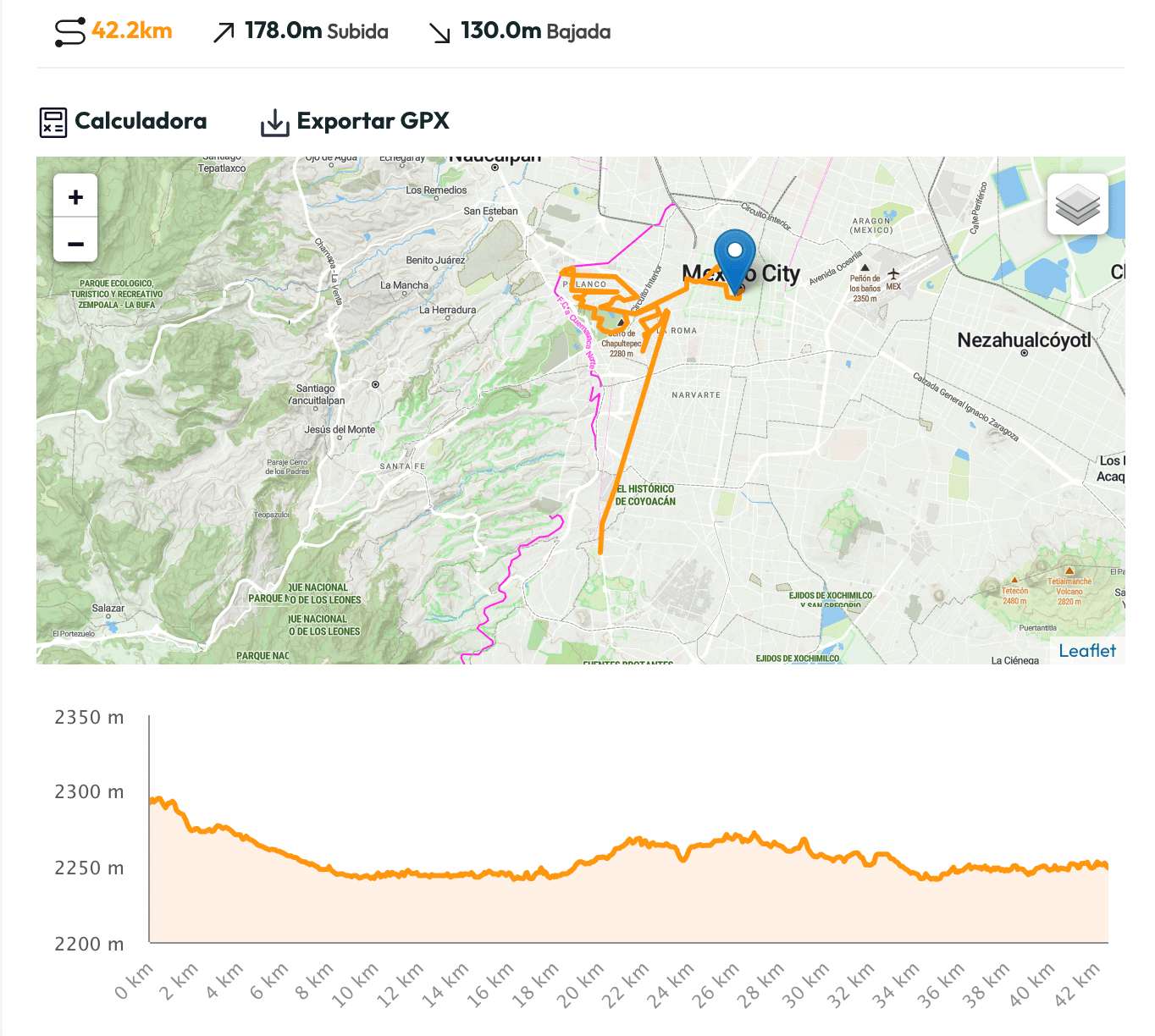This screenshot has width=1155, height=1036.
Task: Click the calculator icon
Action: pyautogui.click(x=53, y=122)
